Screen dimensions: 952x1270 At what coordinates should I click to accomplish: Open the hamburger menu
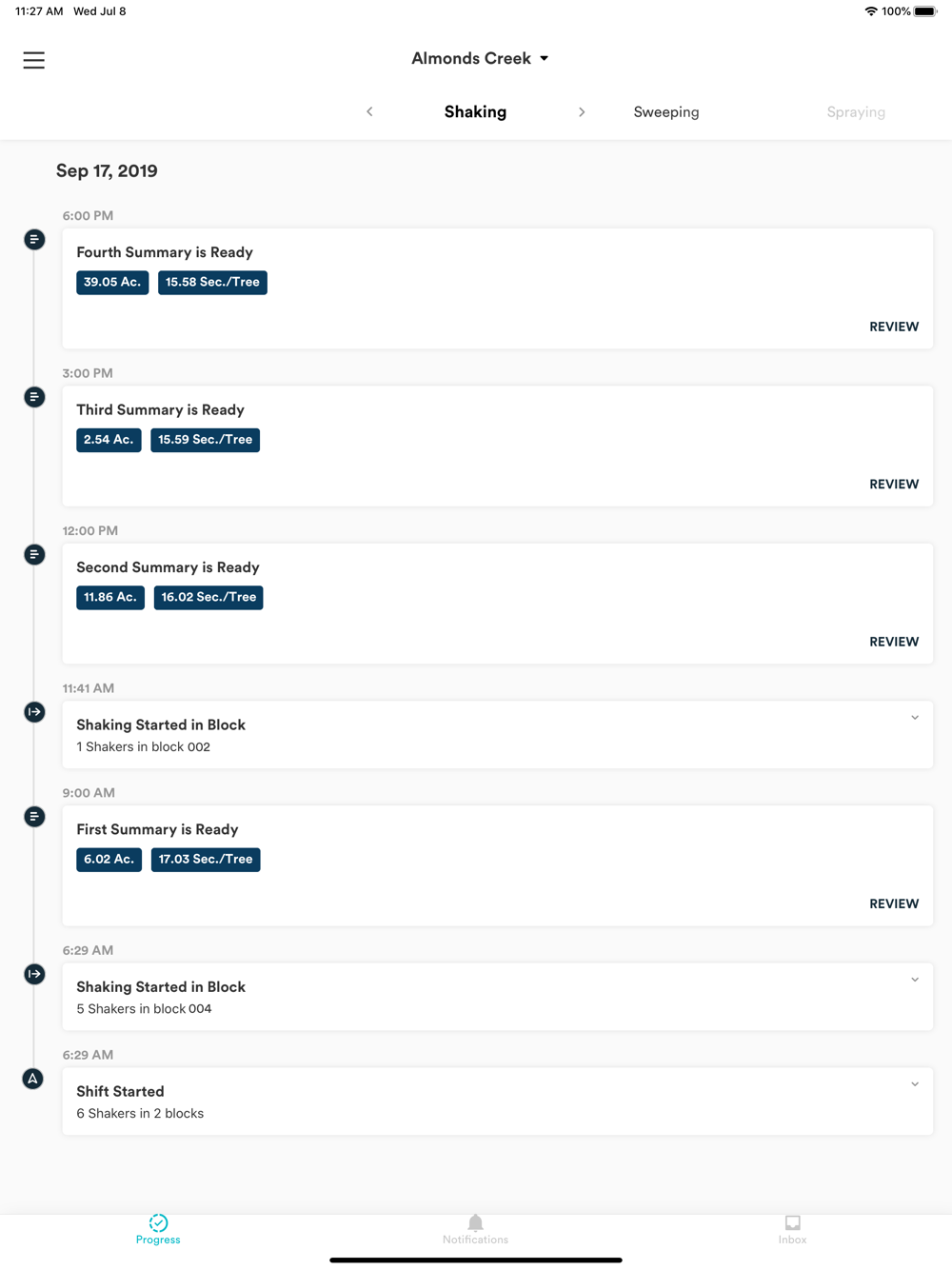(x=34, y=60)
